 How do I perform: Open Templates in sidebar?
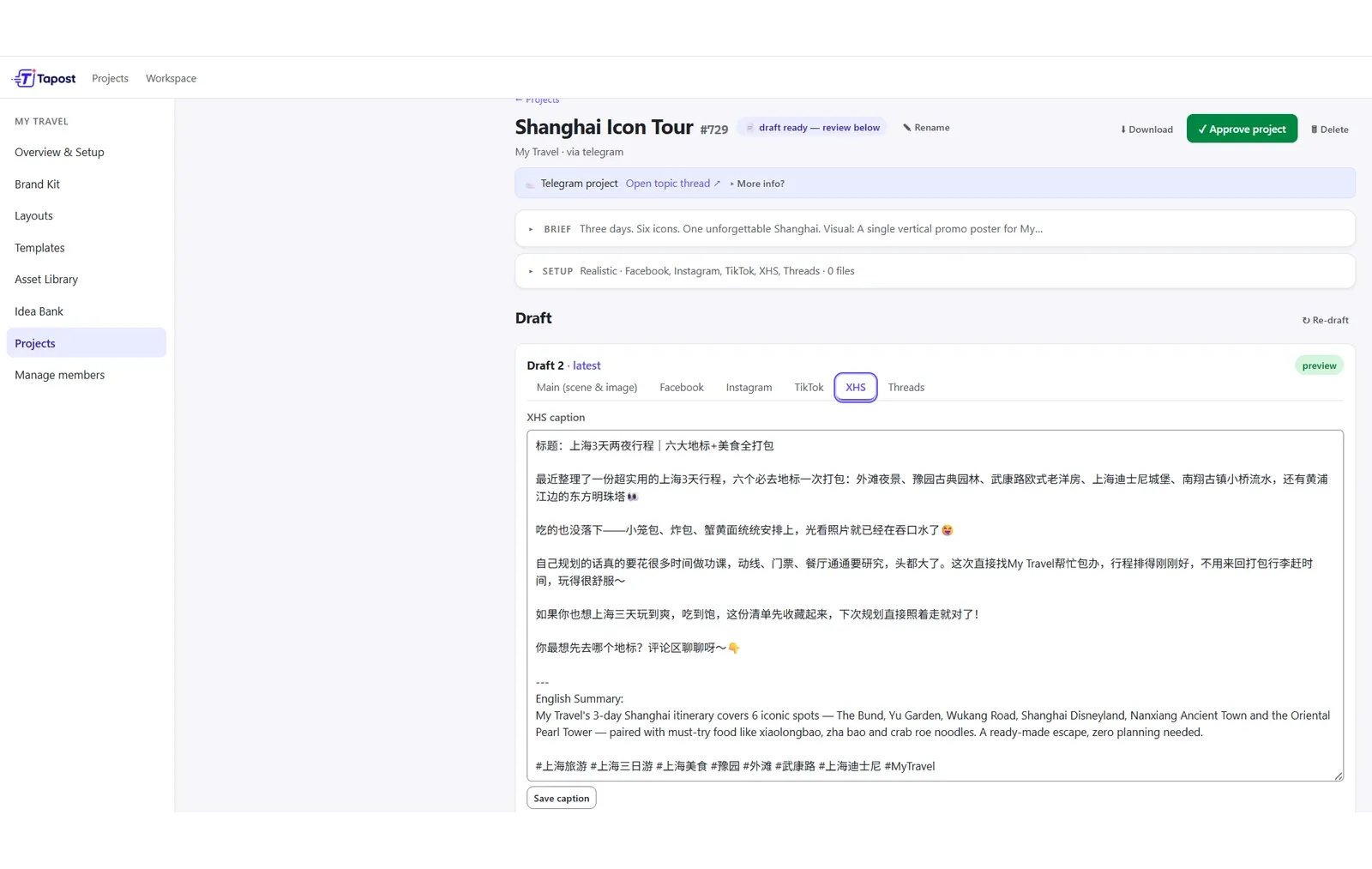[x=86, y=248]
